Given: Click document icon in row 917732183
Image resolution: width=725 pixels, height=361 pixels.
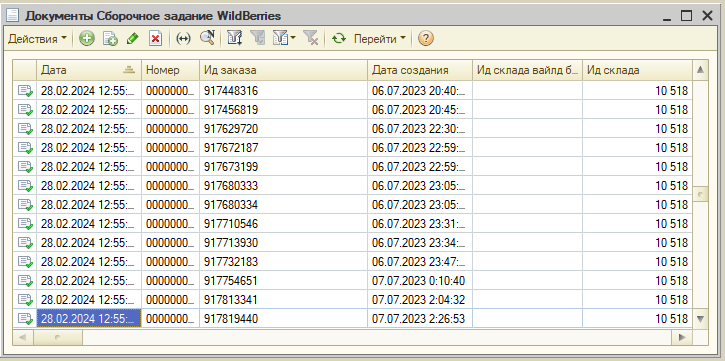Looking at the screenshot, I should [x=25, y=262].
